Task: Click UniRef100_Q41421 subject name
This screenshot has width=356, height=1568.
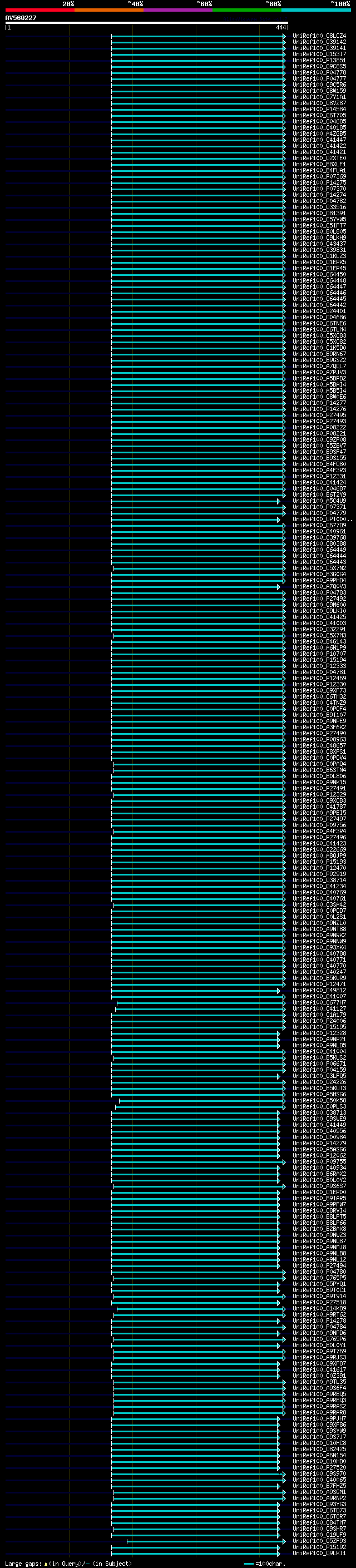Action: 319,152
